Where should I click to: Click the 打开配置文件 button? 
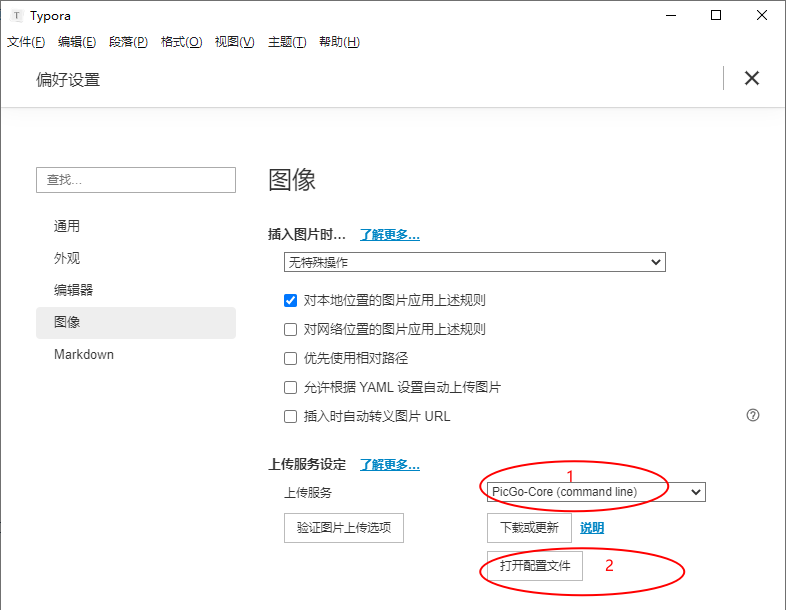[x=535, y=566]
